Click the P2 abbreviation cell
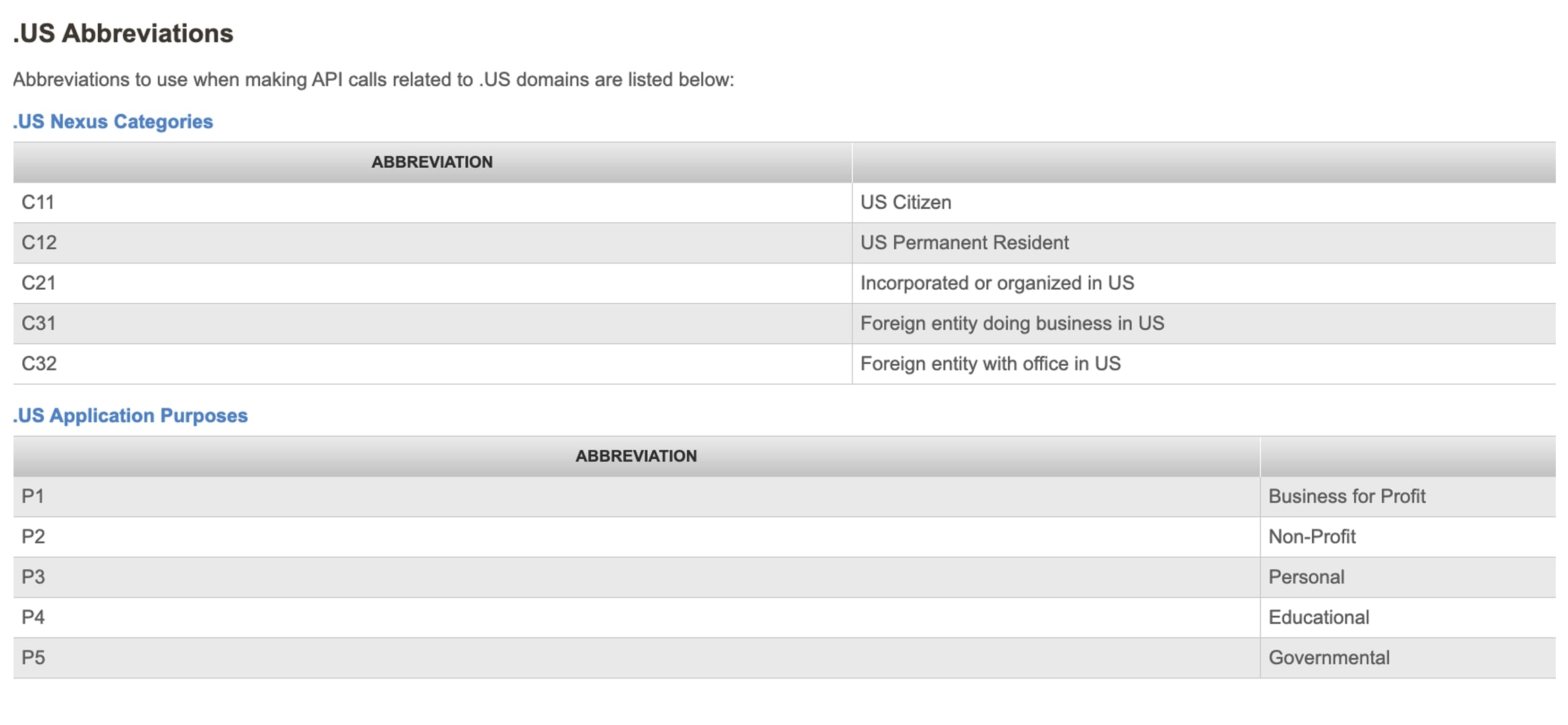The image size is (1568, 725). [33, 537]
